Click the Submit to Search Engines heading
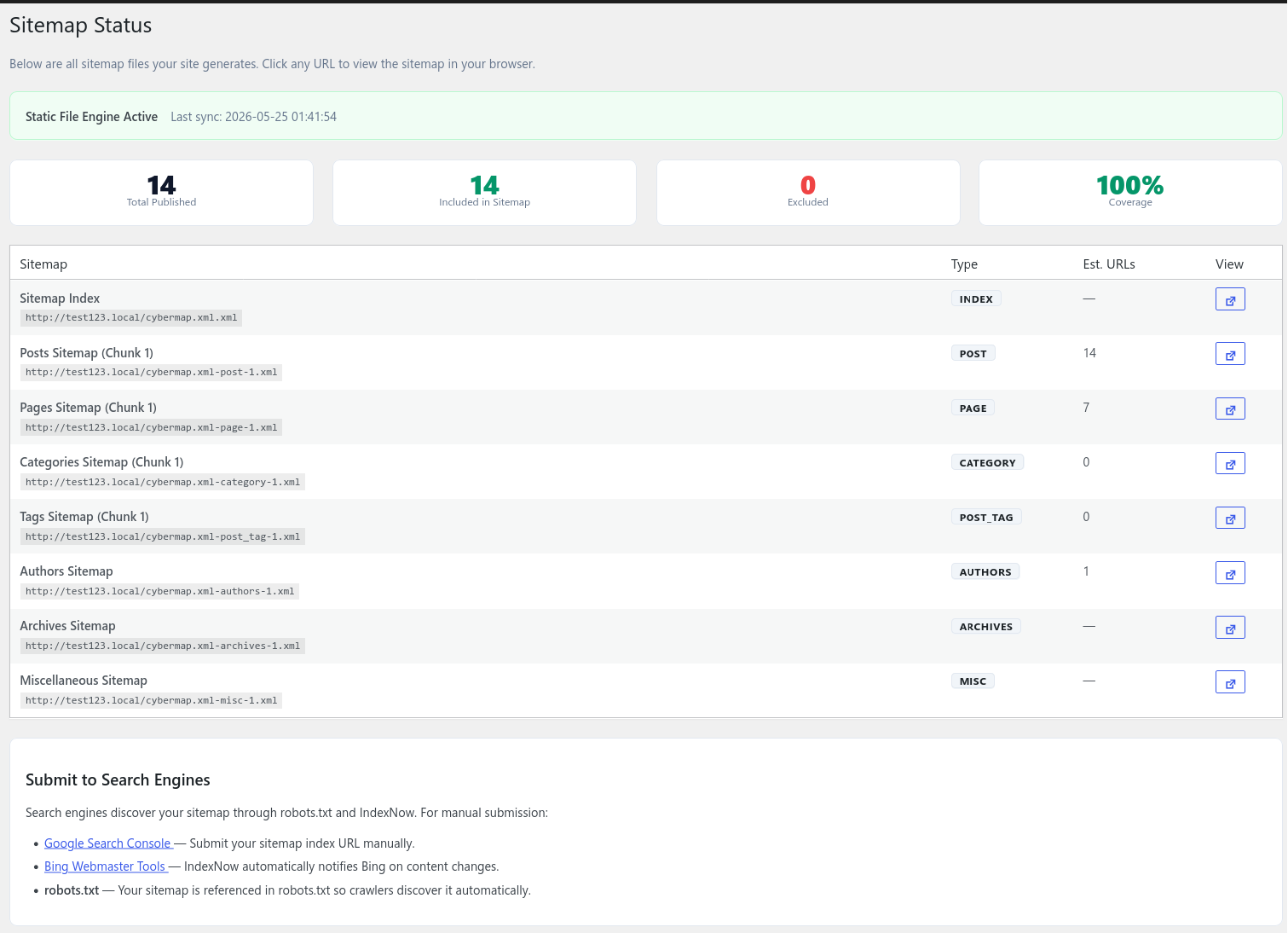The width and height of the screenshot is (1288, 933). click(x=118, y=780)
